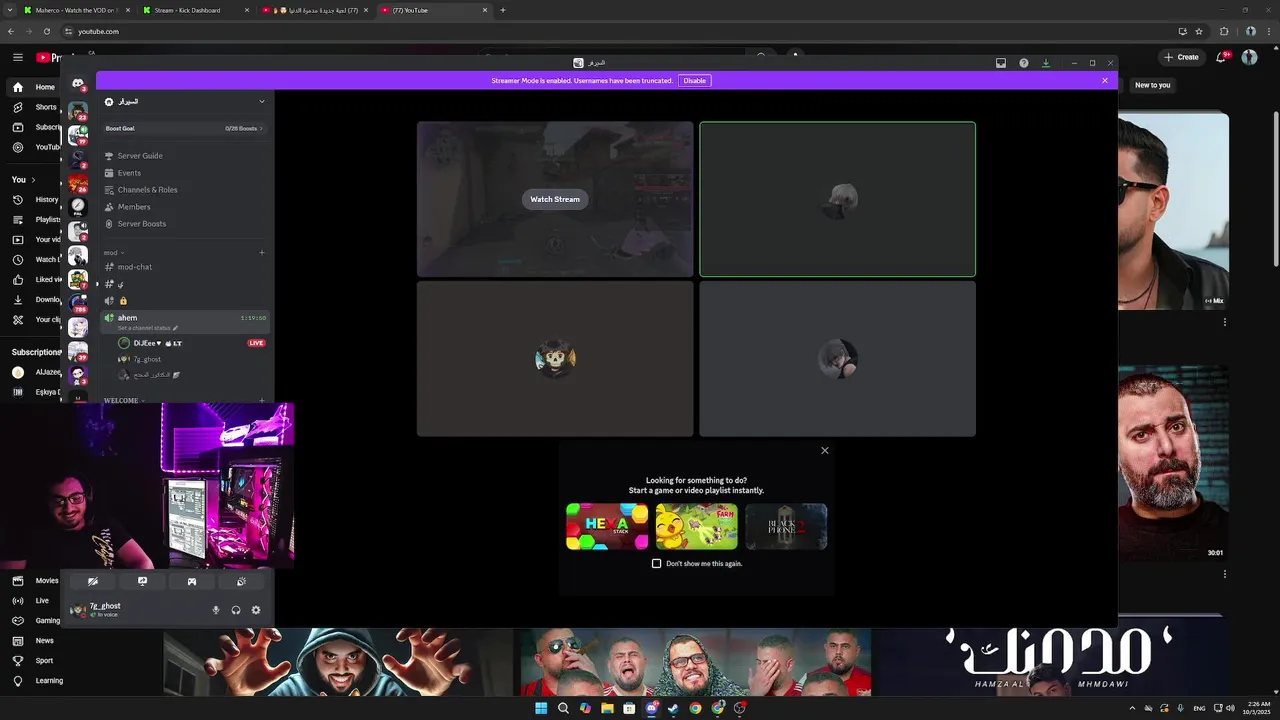The width and height of the screenshot is (1280, 720).
Task: Toggle camera off button in Discord voice panel
Action: 93,581
